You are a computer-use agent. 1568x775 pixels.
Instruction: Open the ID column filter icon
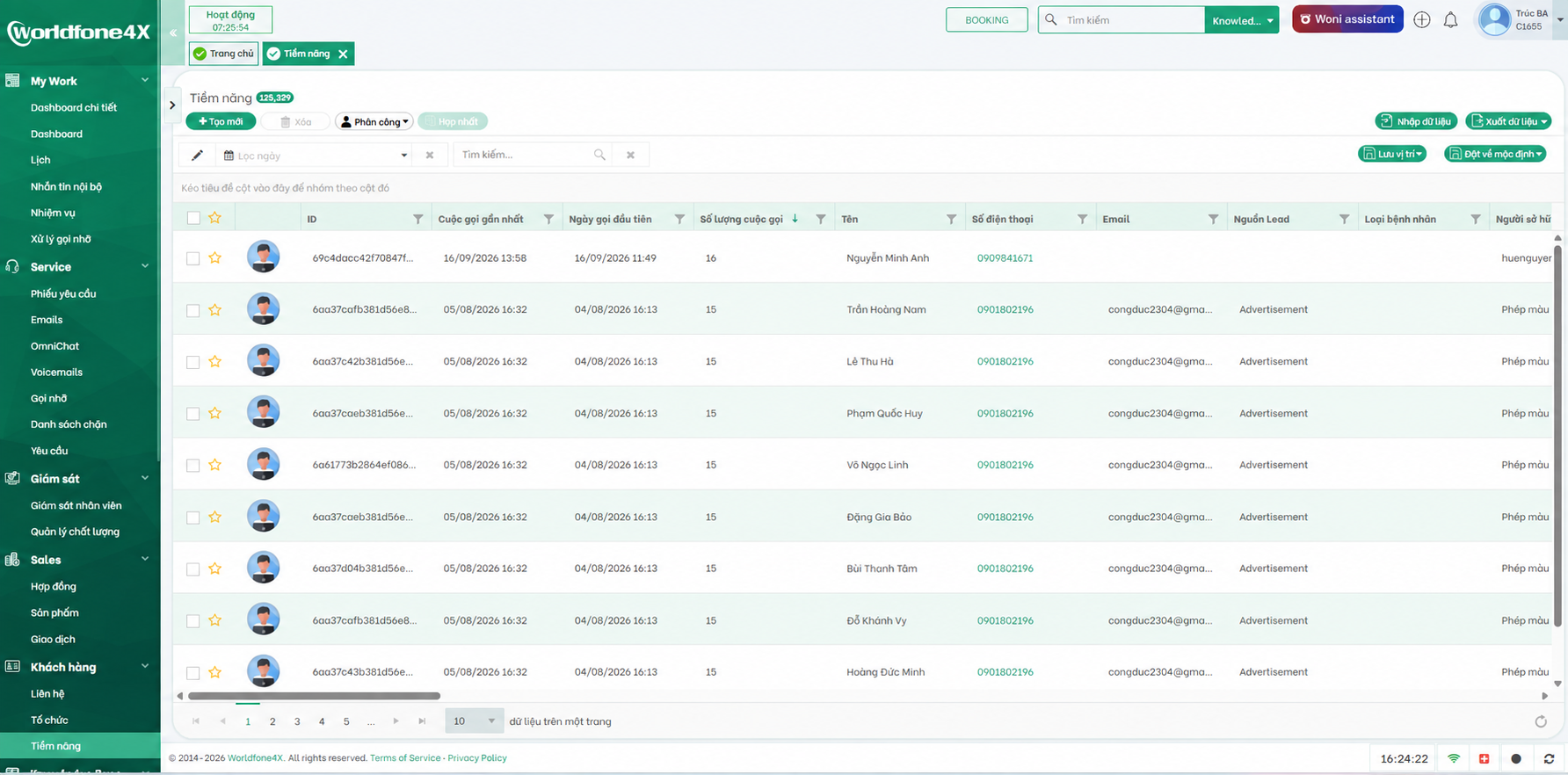418,219
